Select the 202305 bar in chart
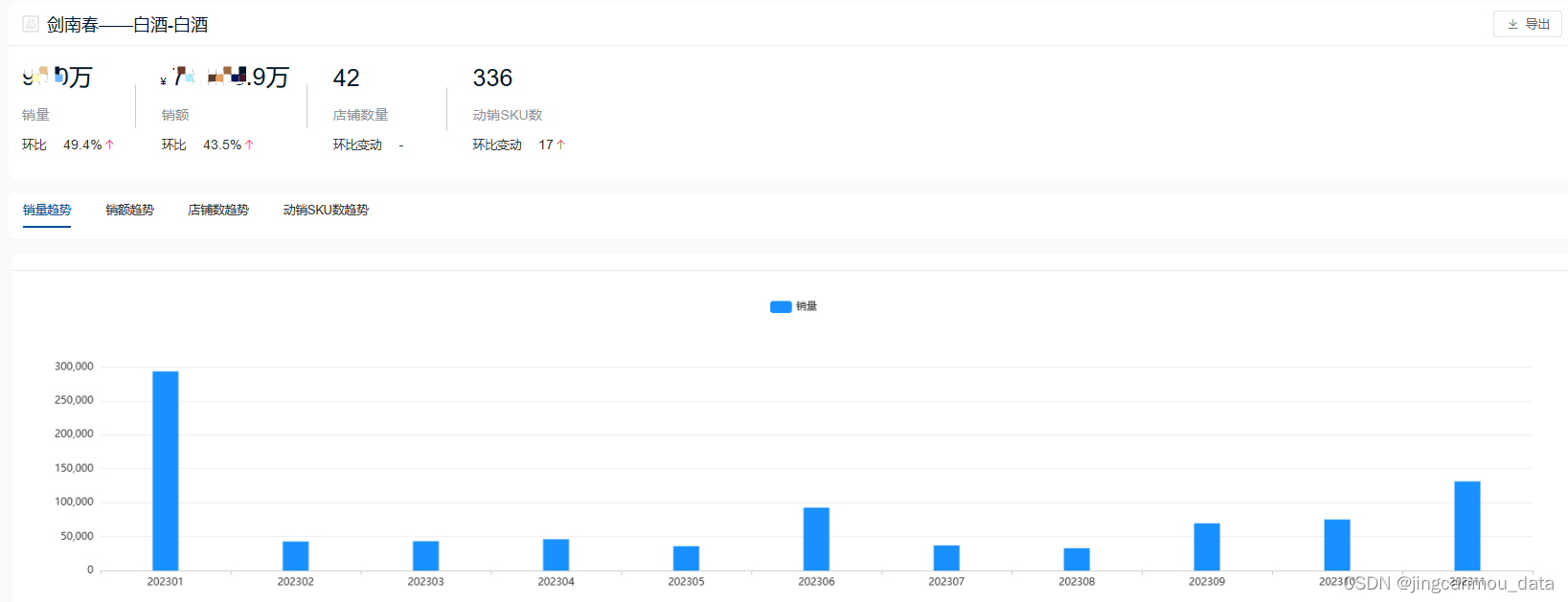The width and height of the screenshot is (1568, 602). [687, 558]
